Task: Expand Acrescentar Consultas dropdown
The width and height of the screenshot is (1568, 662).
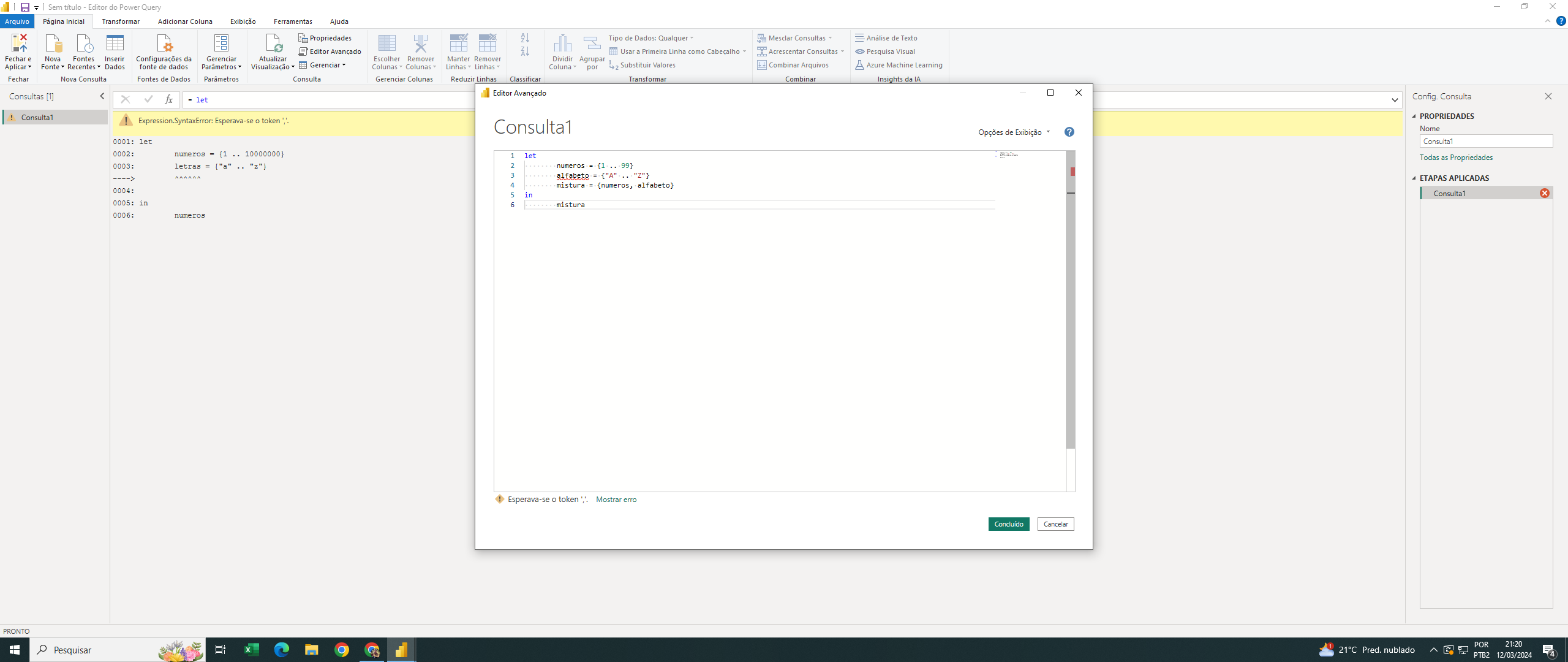Action: point(842,51)
